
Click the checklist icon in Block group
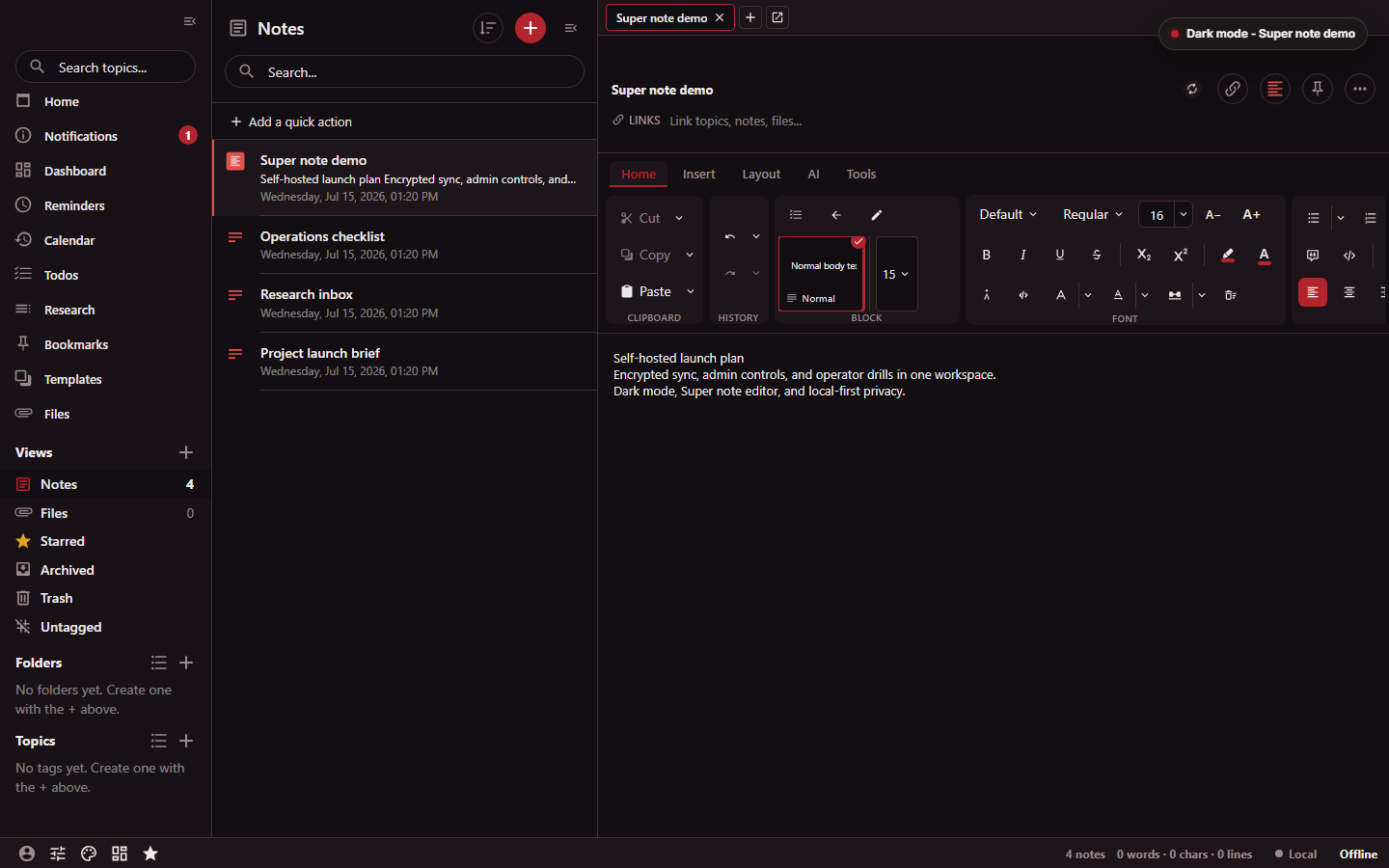pyautogui.click(x=796, y=215)
